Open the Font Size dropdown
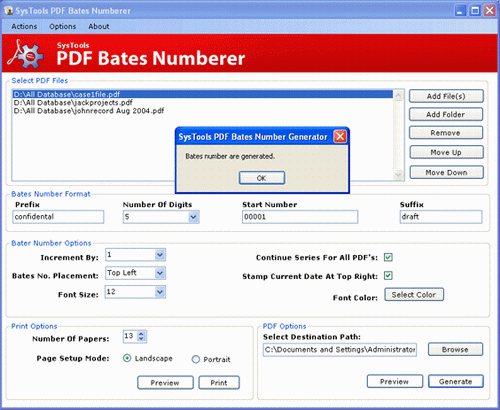 (x=160, y=292)
